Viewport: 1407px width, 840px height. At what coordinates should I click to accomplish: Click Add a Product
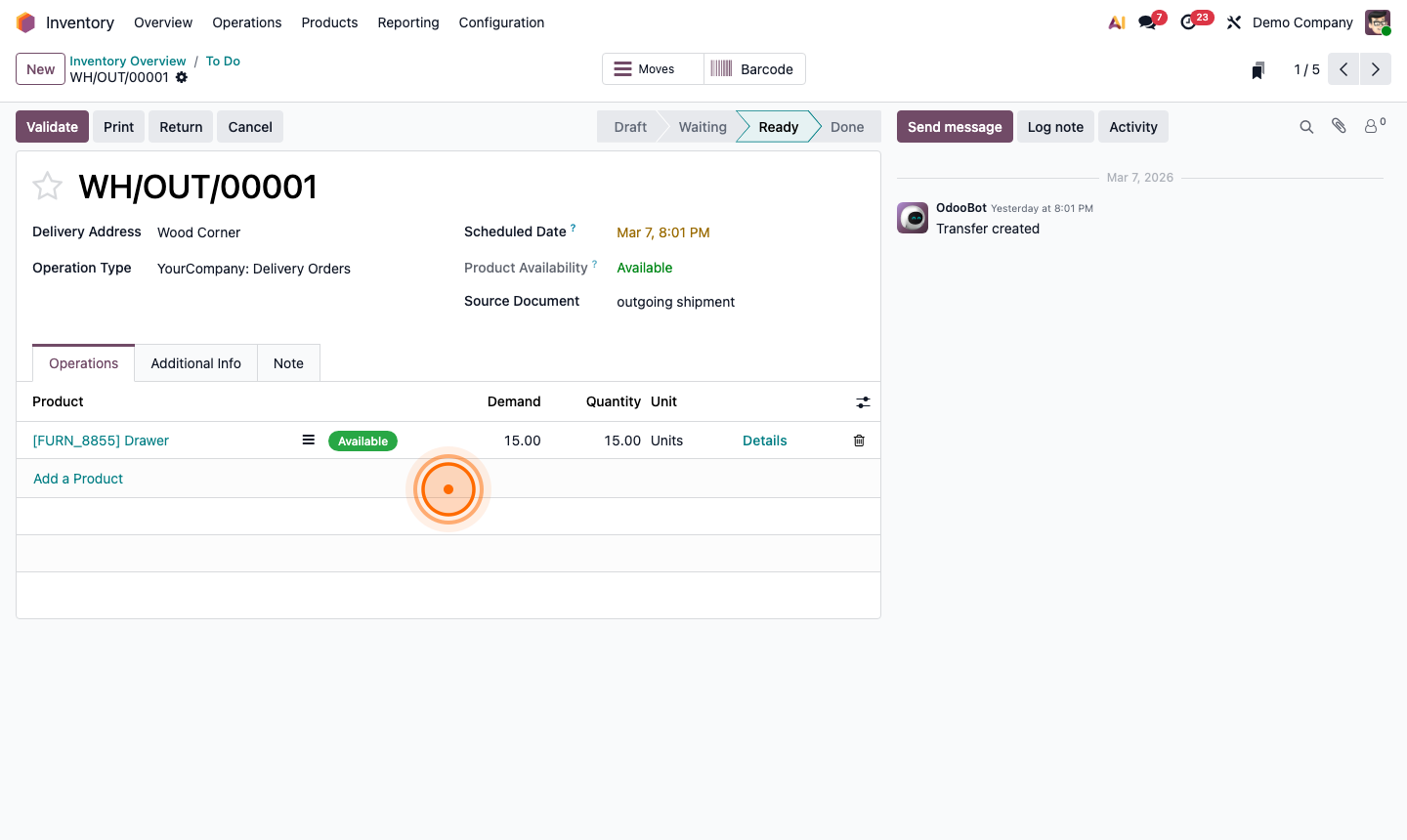(78, 479)
